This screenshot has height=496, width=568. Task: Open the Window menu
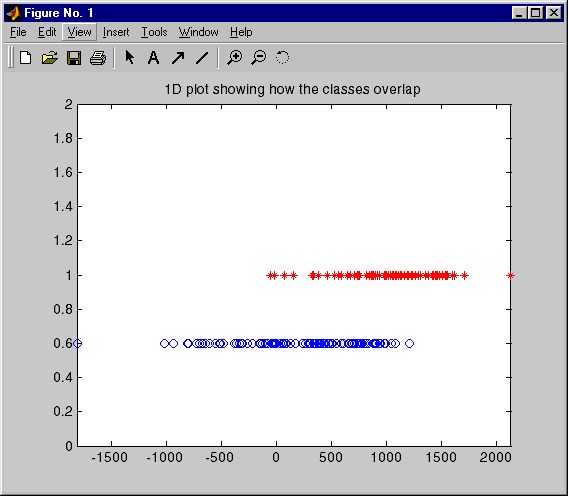tap(199, 32)
